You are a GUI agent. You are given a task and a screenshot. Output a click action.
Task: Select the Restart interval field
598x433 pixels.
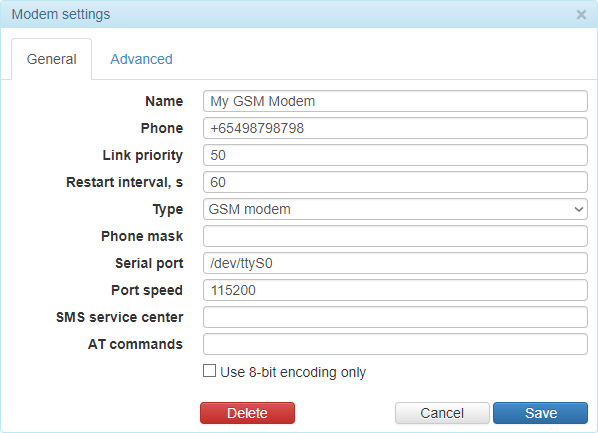point(395,182)
